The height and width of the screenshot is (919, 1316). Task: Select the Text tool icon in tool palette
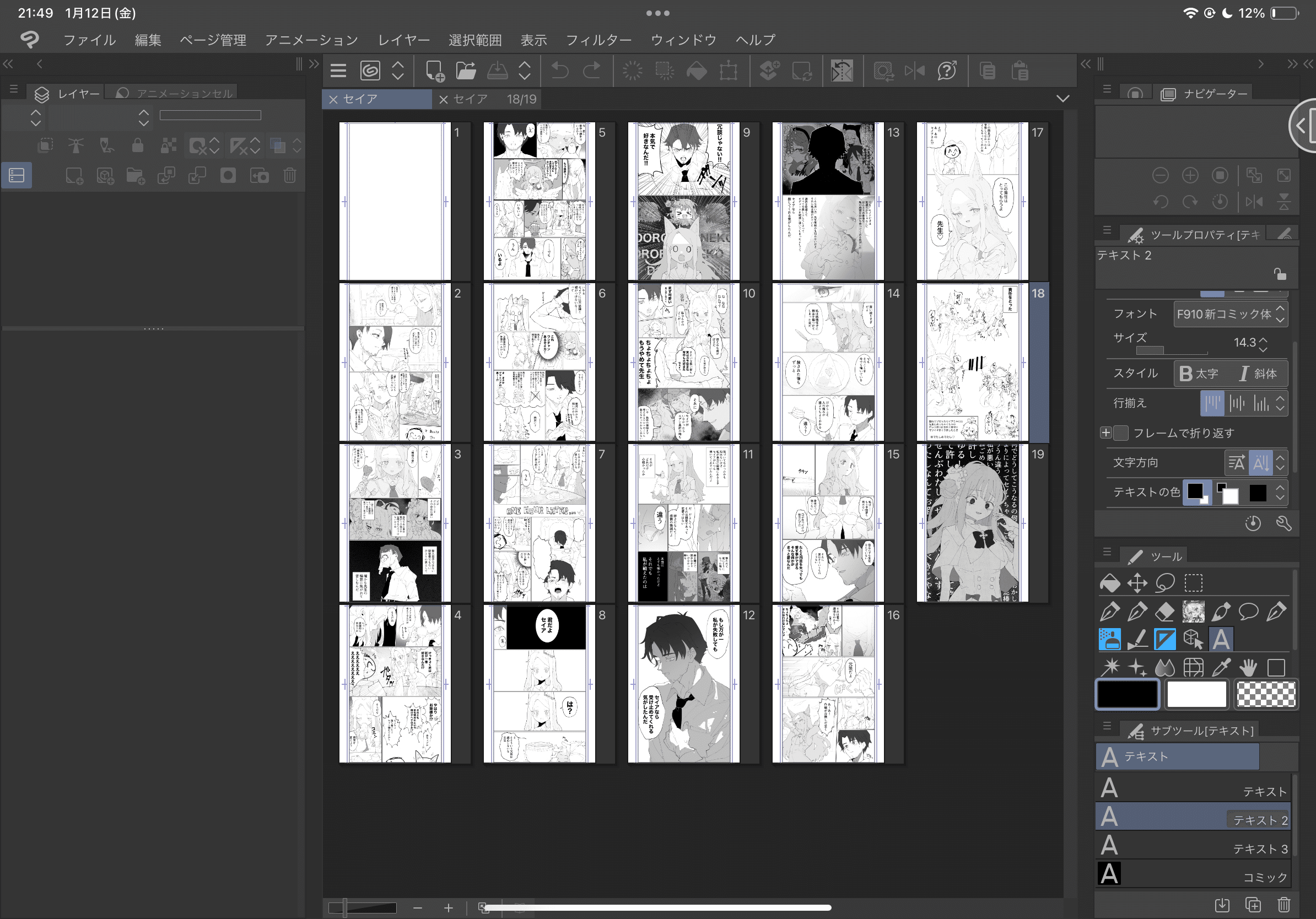1221,639
